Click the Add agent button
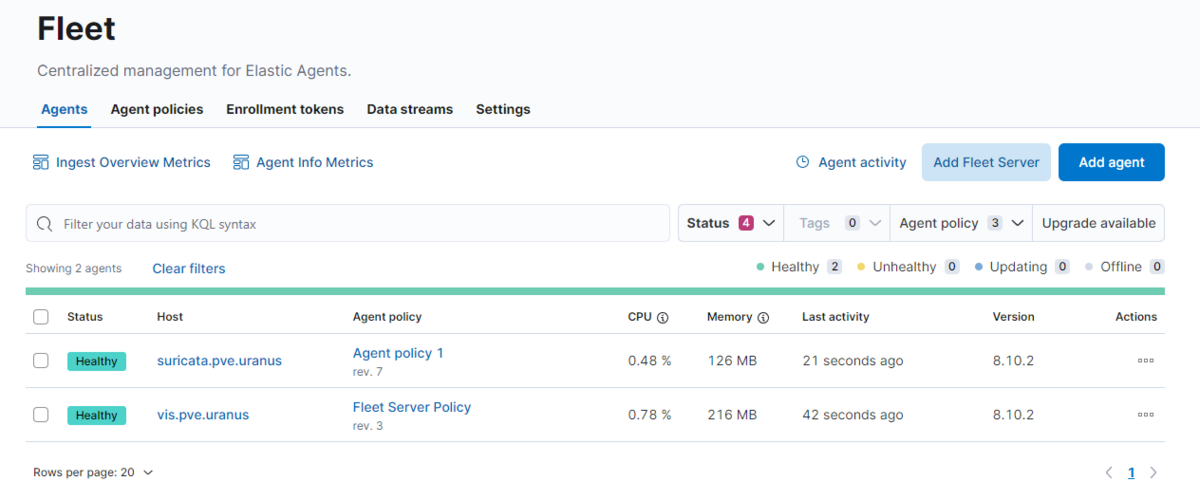This screenshot has height=500, width=1200. (x=1111, y=162)
